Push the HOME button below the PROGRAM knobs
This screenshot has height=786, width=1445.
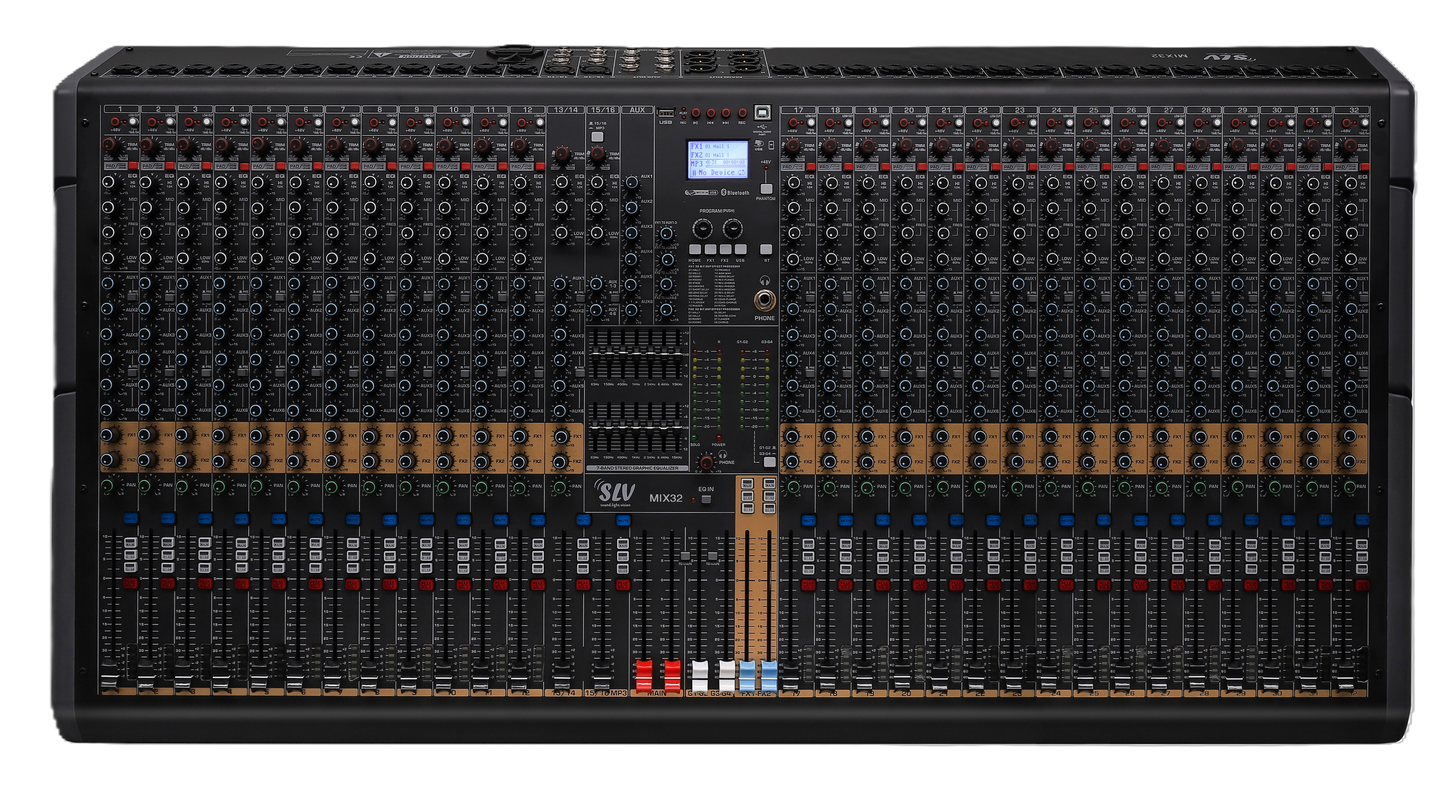(x=695, y=249)
